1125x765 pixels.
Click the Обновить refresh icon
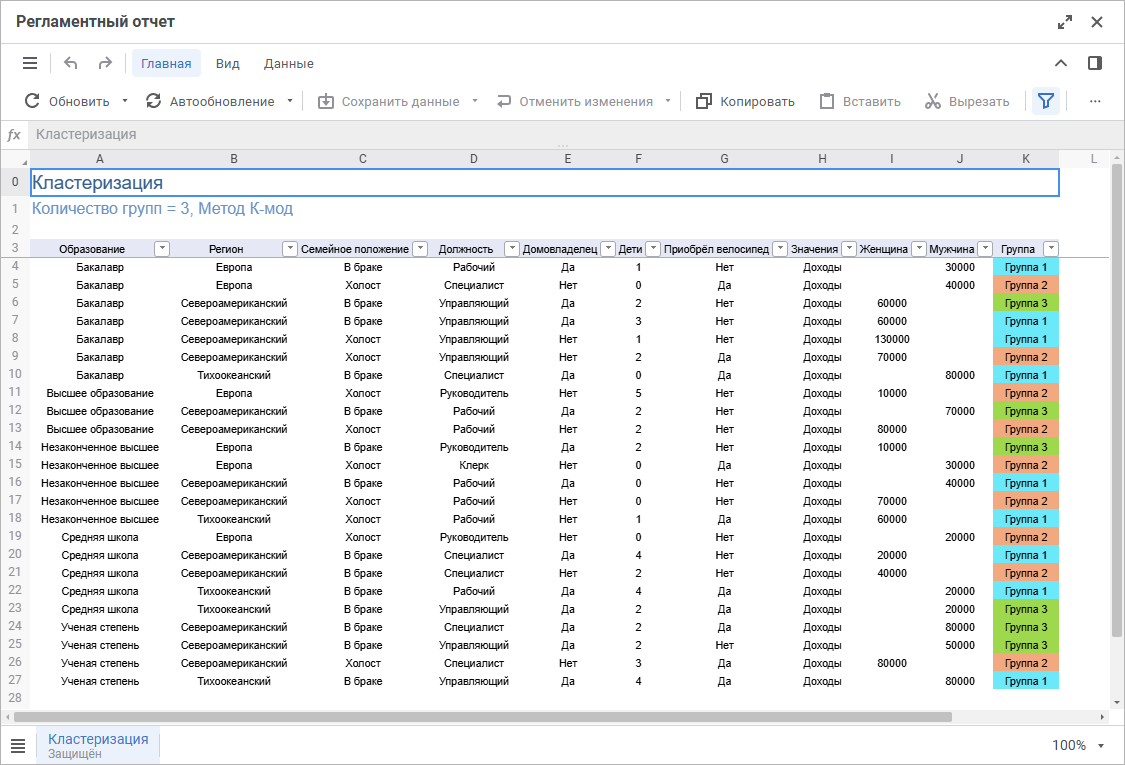pos(32,101)
